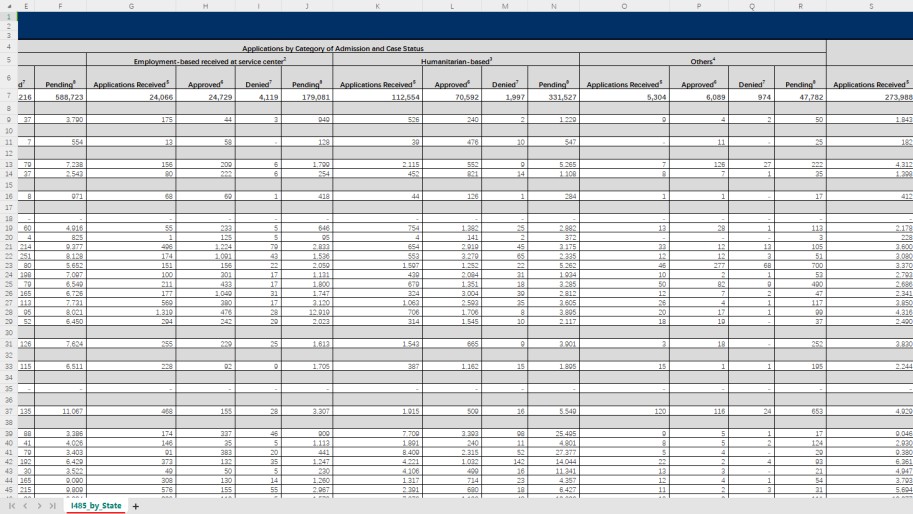The image size is (913, 514).
Task: Click the 'Humanitarian-based' group header
Action: pyautogui.click(x=456, y=61)
